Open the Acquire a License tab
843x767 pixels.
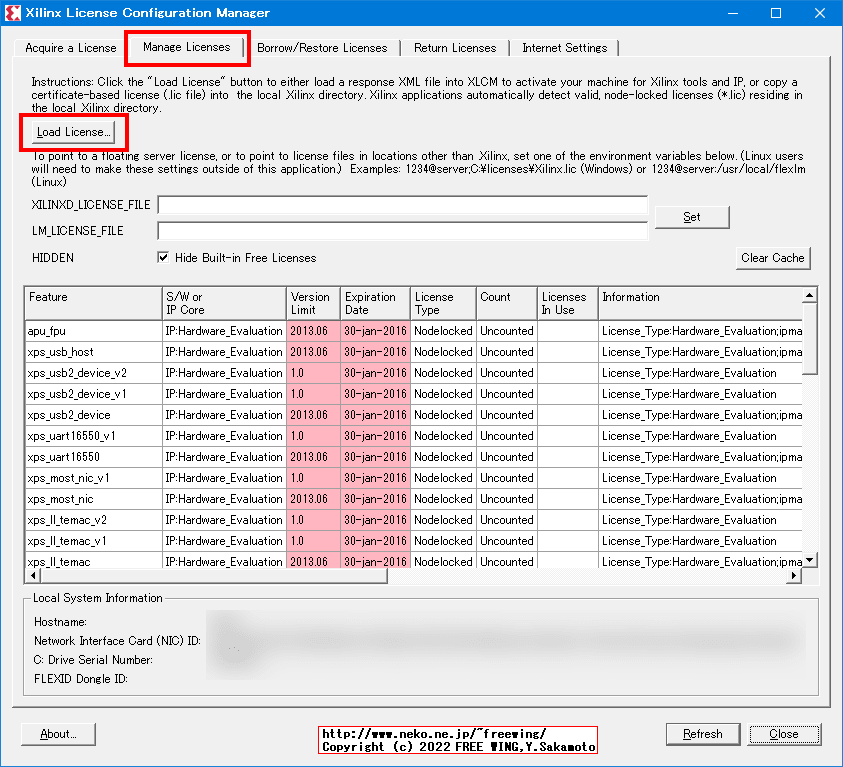tap(70, 48)
